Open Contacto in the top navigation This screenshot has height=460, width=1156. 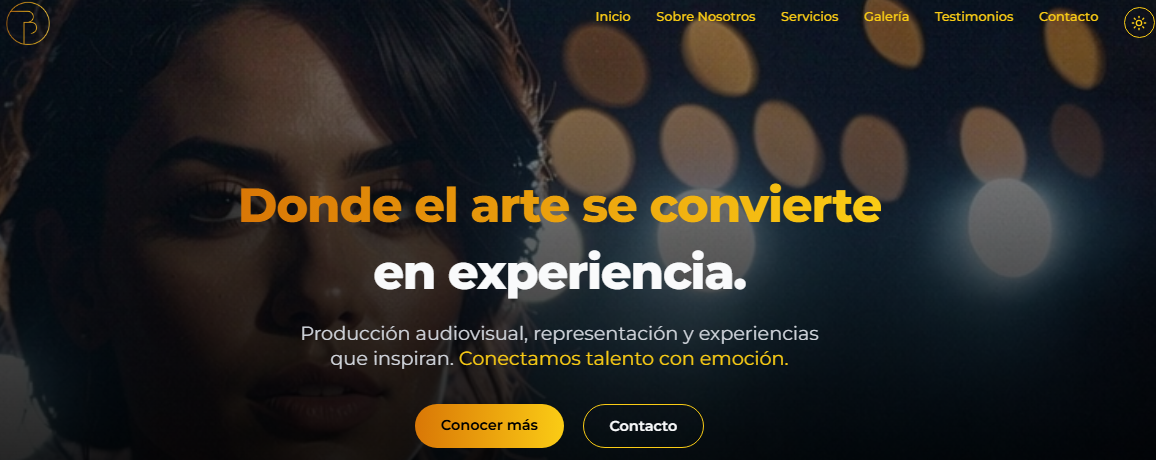tap(1068, 17)
